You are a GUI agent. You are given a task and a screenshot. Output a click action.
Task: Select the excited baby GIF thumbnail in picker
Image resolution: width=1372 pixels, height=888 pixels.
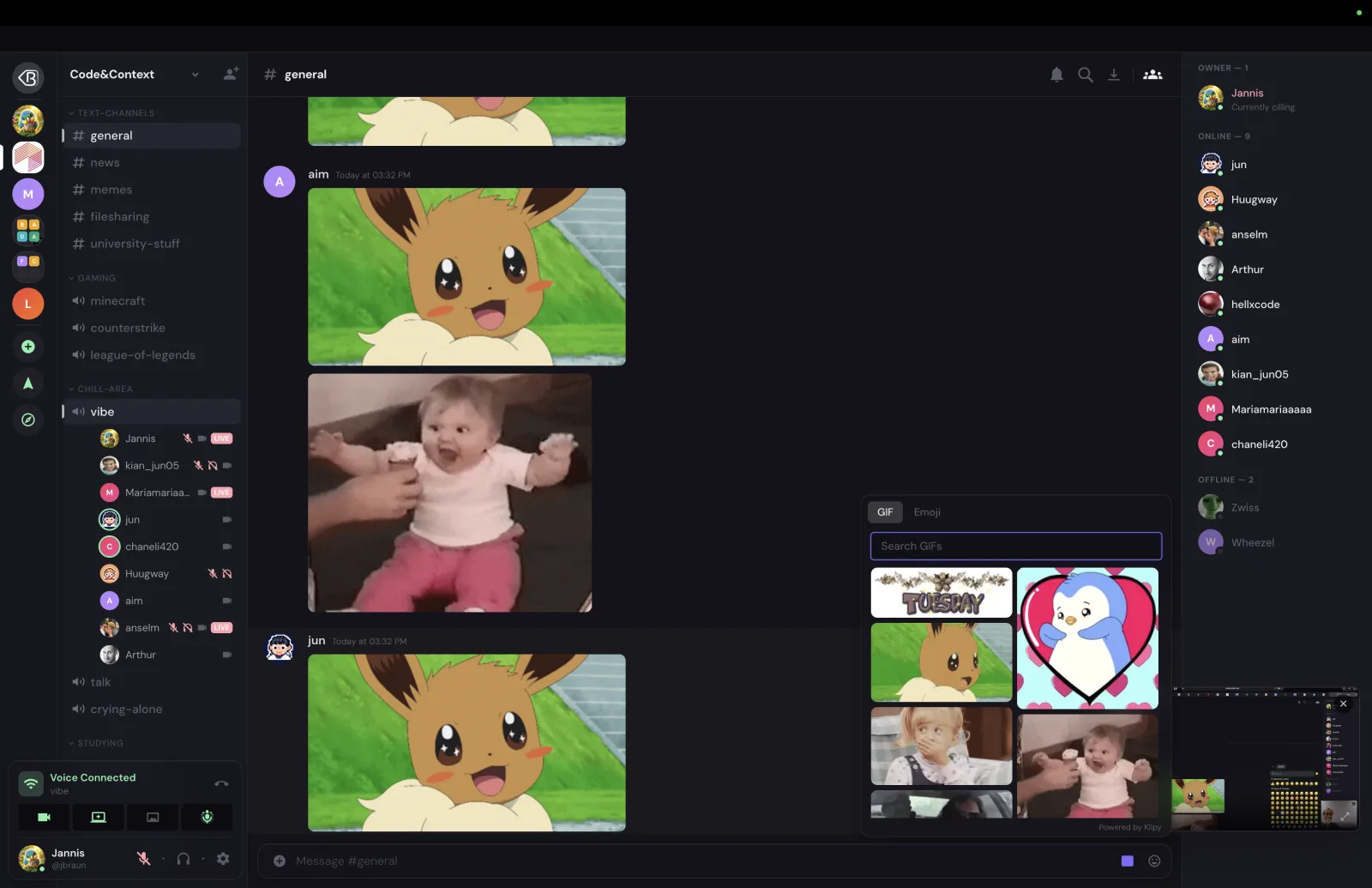coord(1087,766)
